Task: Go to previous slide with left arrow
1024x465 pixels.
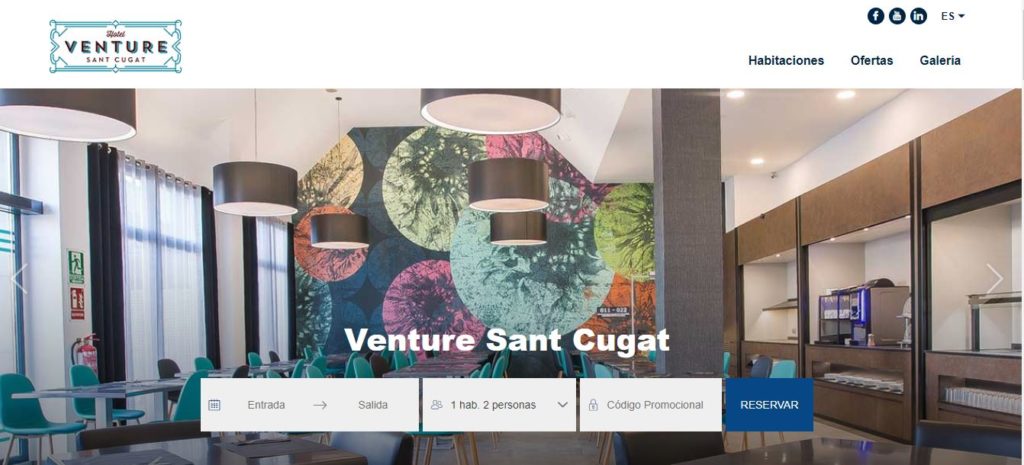Action: (19, 279)
